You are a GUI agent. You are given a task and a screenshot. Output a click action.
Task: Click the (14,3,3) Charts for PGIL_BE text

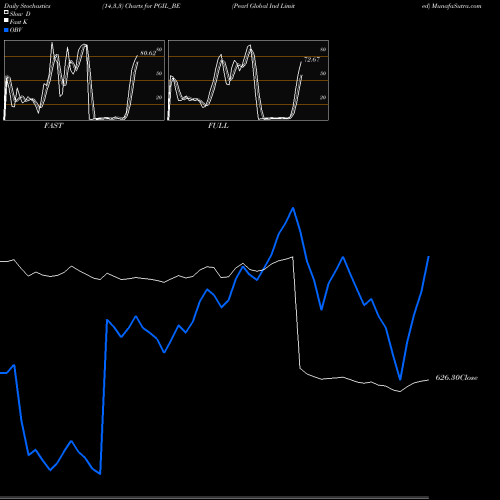click(x=141, y=6)
